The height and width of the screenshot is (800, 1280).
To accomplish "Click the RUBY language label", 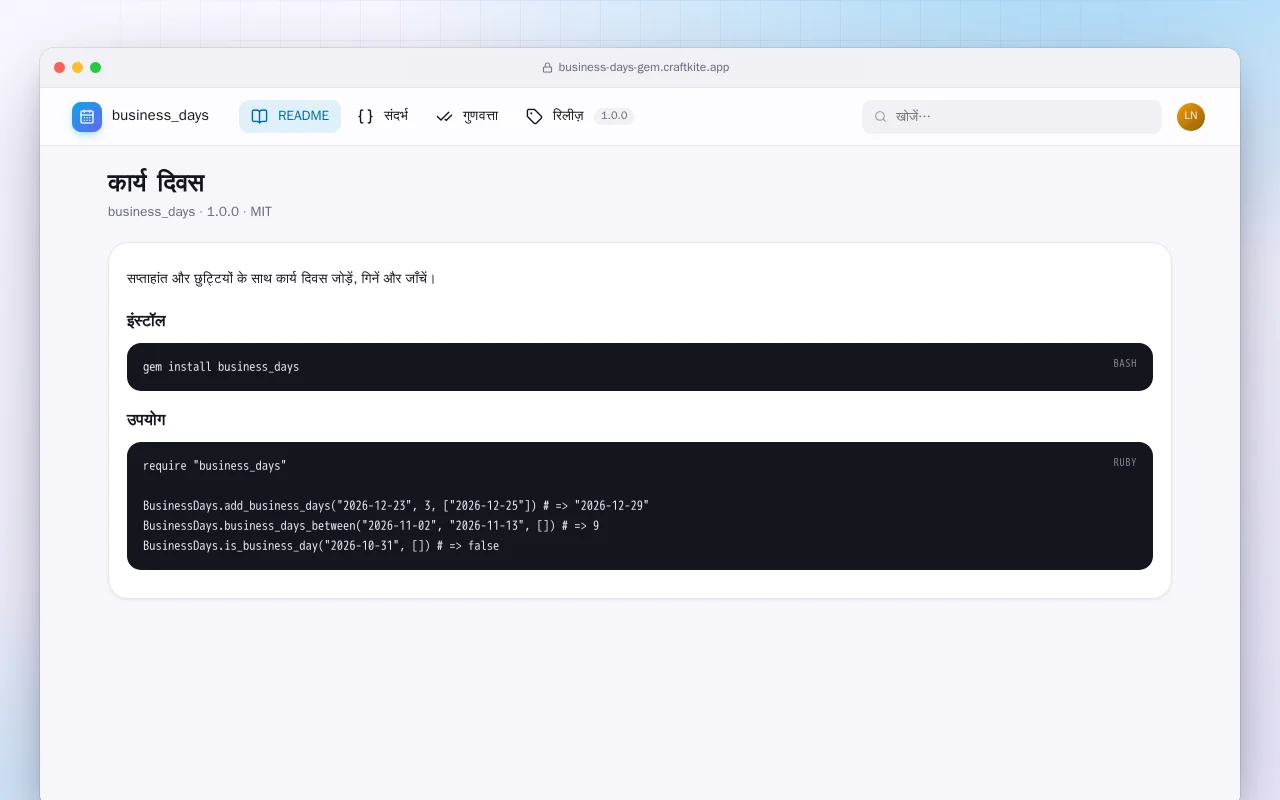I will (x=1125, y=463).
